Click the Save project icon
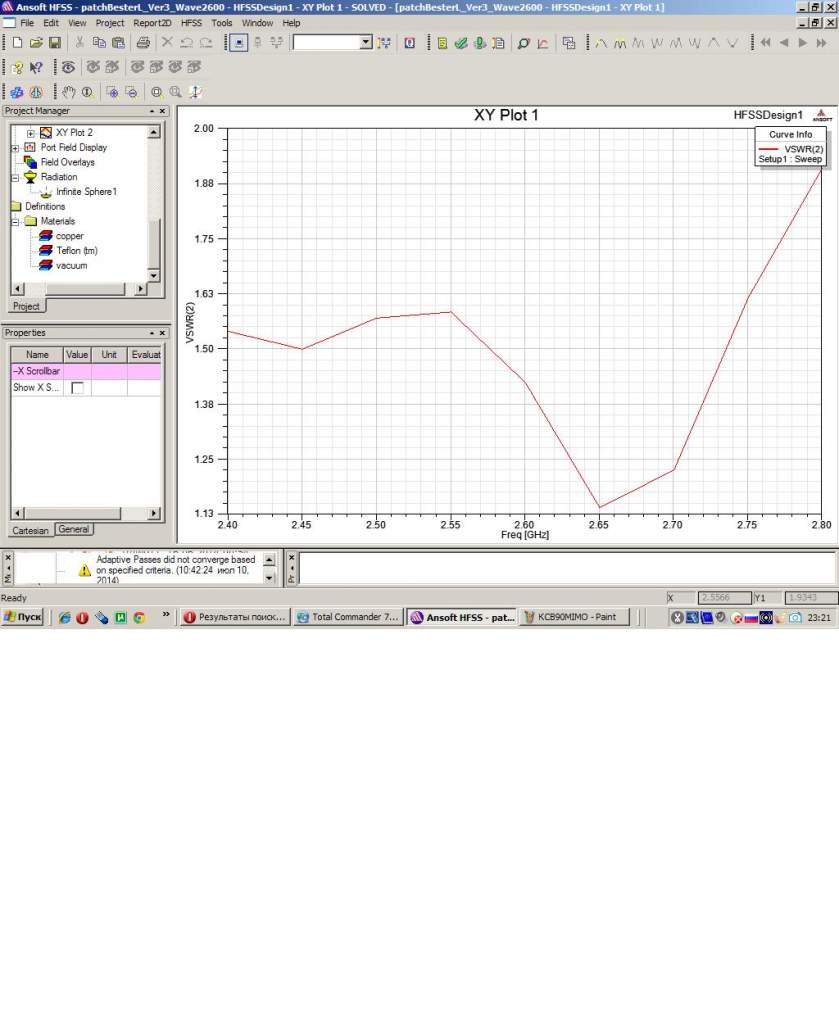The image size is (839, 1024). tap(55, 43)
